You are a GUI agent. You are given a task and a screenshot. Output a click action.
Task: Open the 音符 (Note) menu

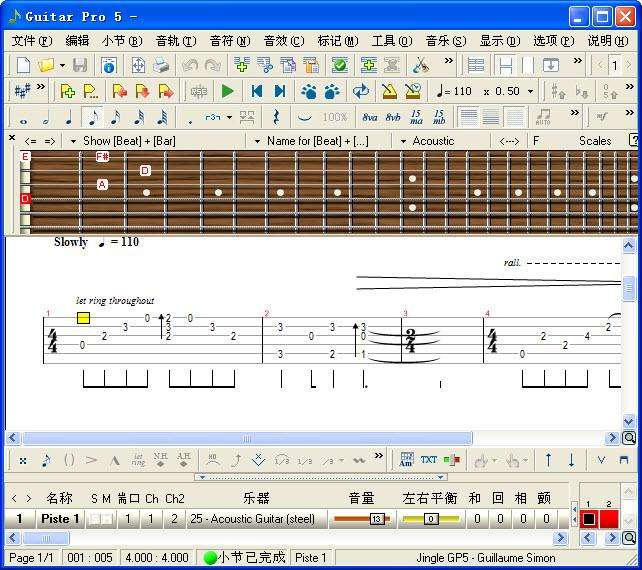(227, 41)
